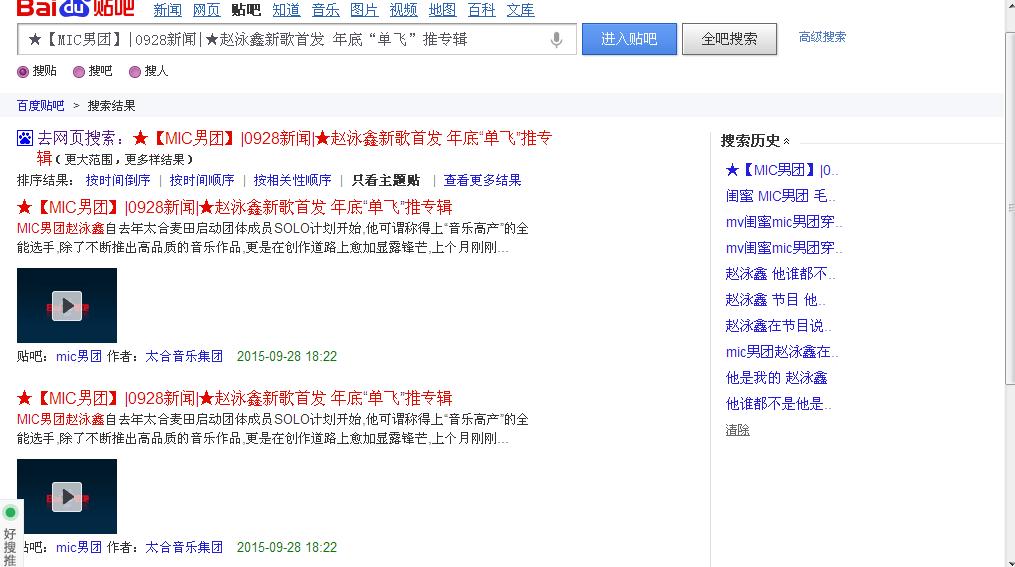Click the 进入贴吧 button
1015x567 pixels.
[x=629, y=39]
